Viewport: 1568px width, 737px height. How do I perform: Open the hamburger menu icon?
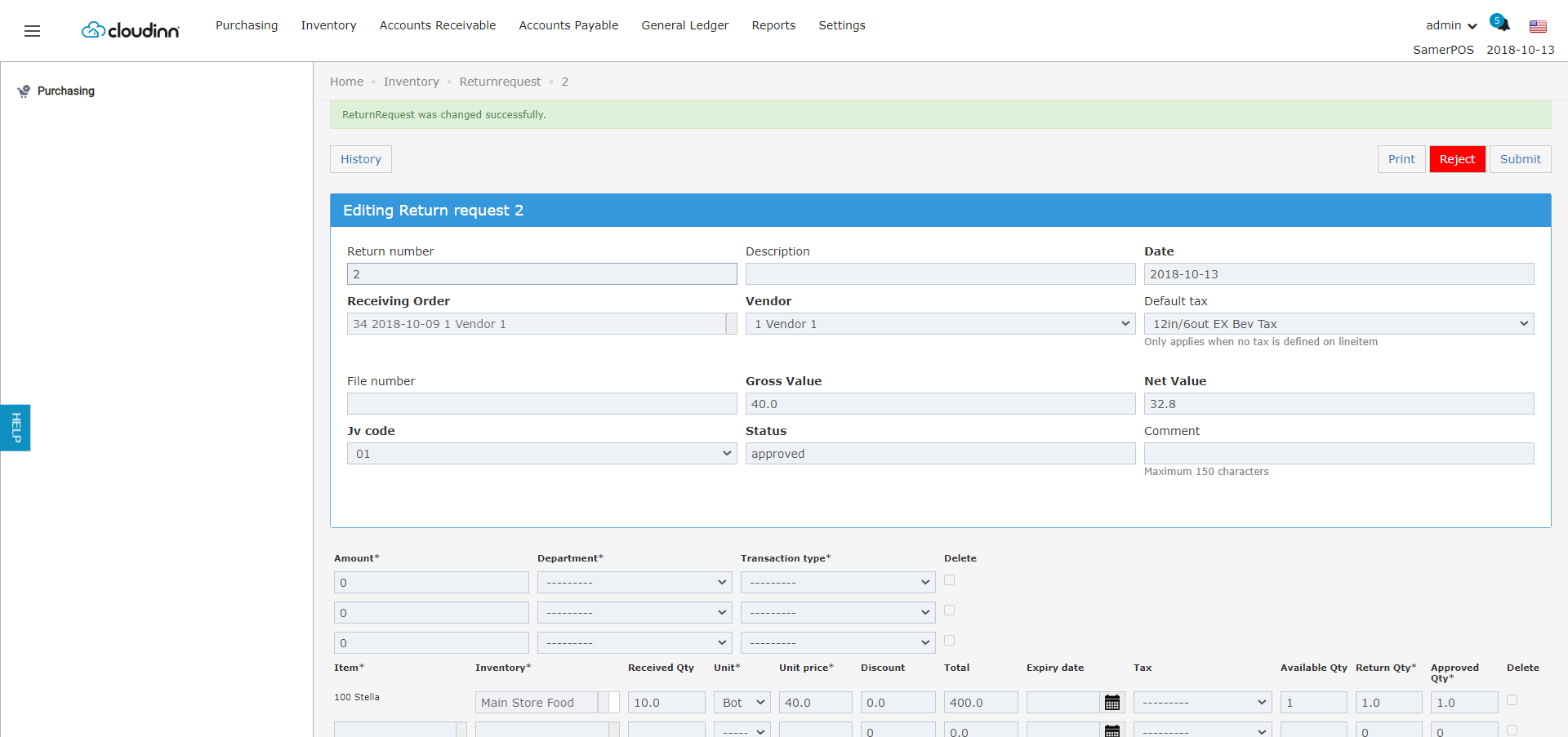click(32, 31)
